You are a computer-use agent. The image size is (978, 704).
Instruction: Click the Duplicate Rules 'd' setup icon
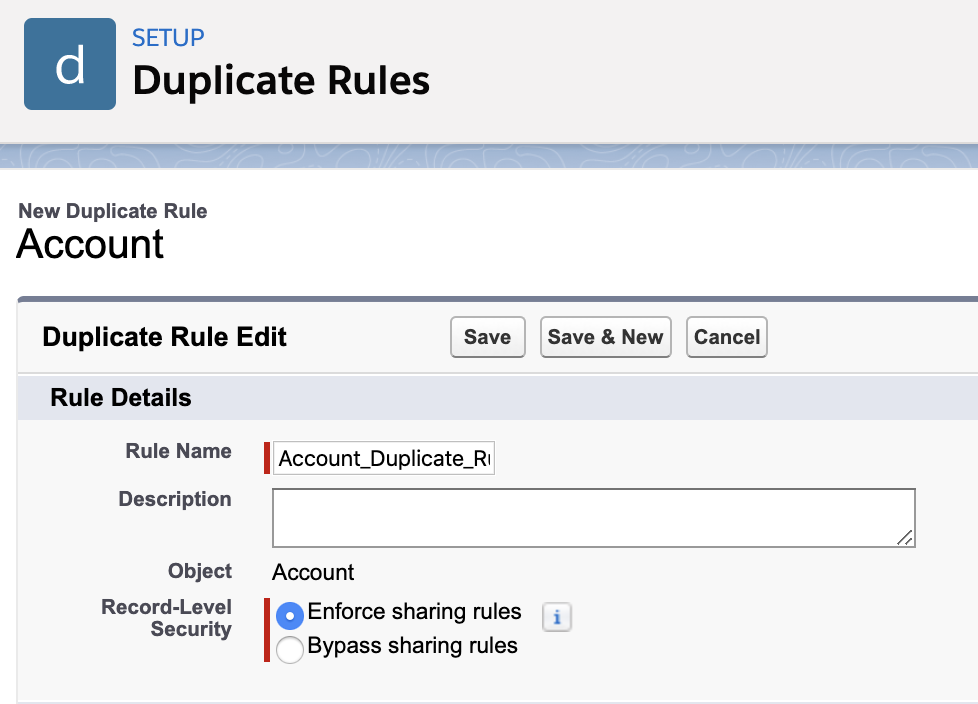(x=70, y=65)
